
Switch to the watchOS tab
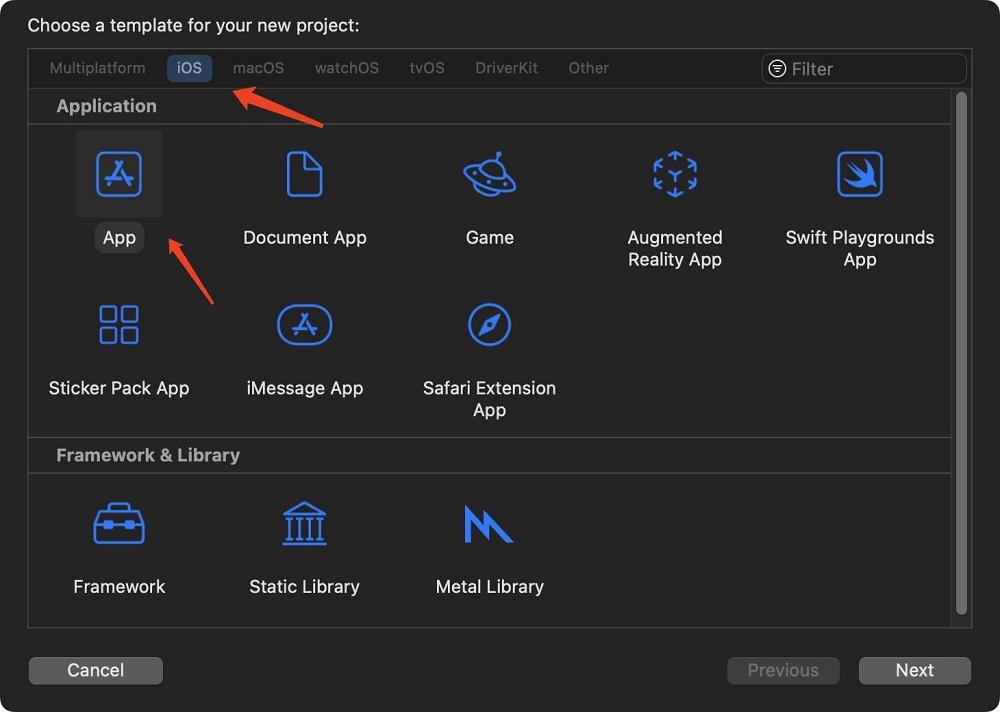click(x=347, y=68)
